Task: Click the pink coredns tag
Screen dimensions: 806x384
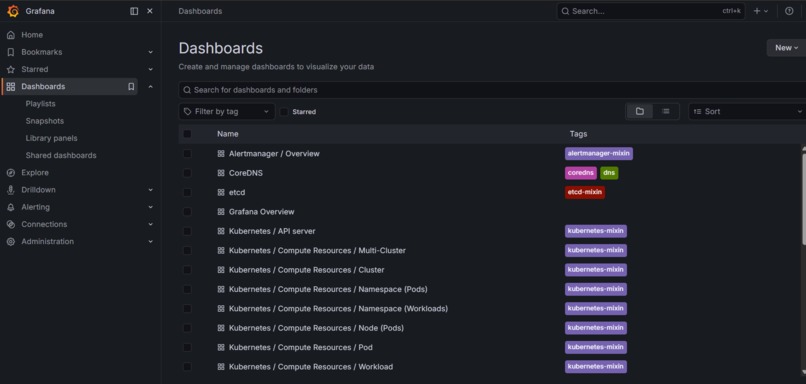Action: coord(581,173)
